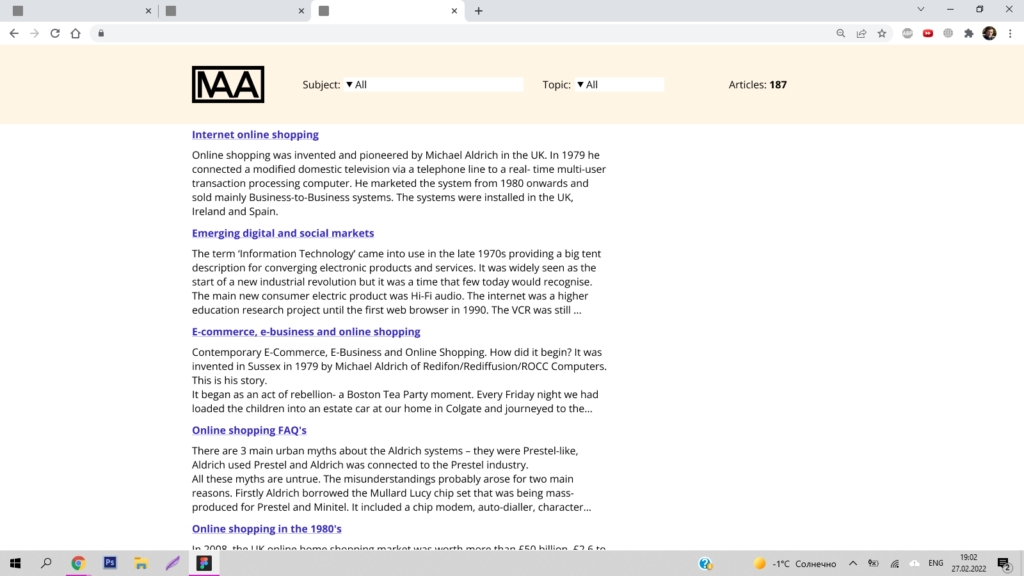Click the red YouTube extension icon
The image size is (1024, 576).
pos(928,33)
